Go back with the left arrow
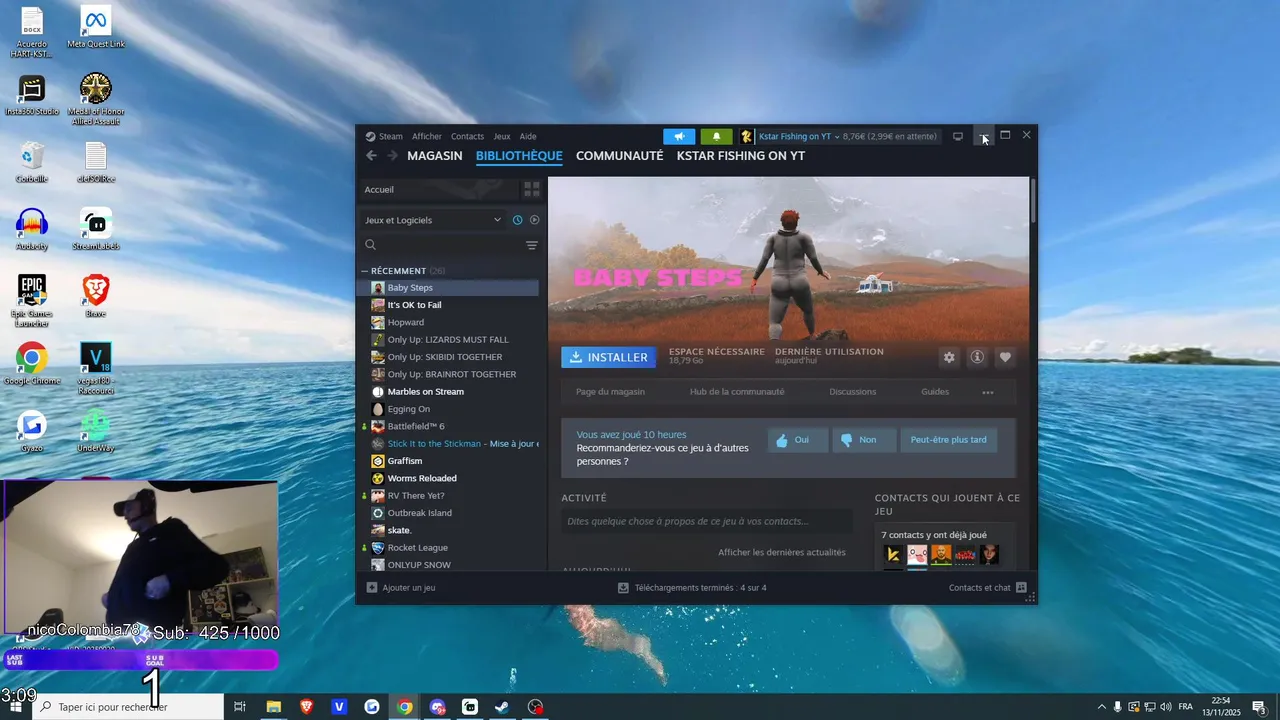 [371, 156]
